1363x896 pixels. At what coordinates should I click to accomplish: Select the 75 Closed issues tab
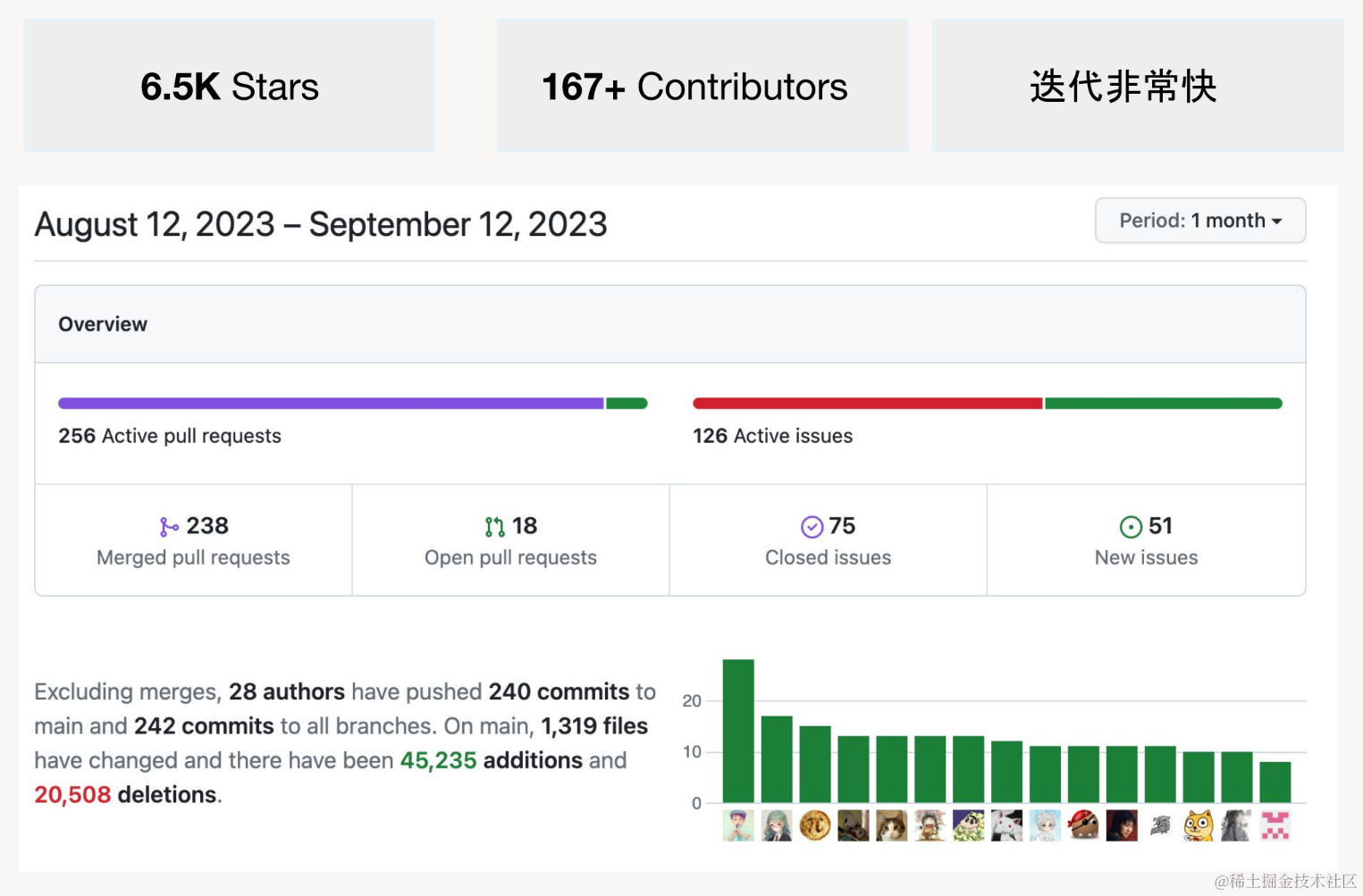(x=828, y=540)
